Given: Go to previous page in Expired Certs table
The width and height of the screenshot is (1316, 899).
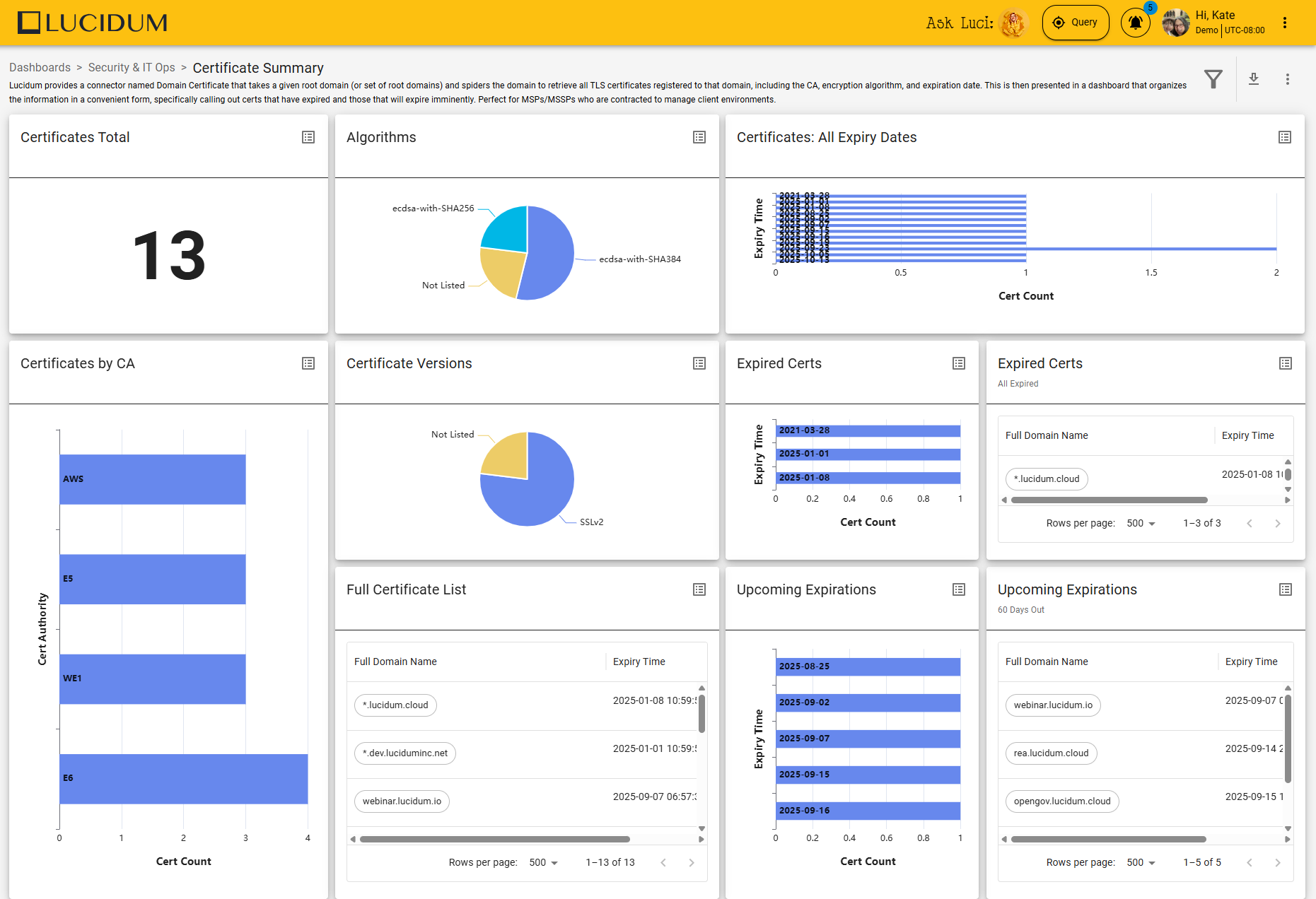Looking at the screenshot, I should pos(1250,524).
